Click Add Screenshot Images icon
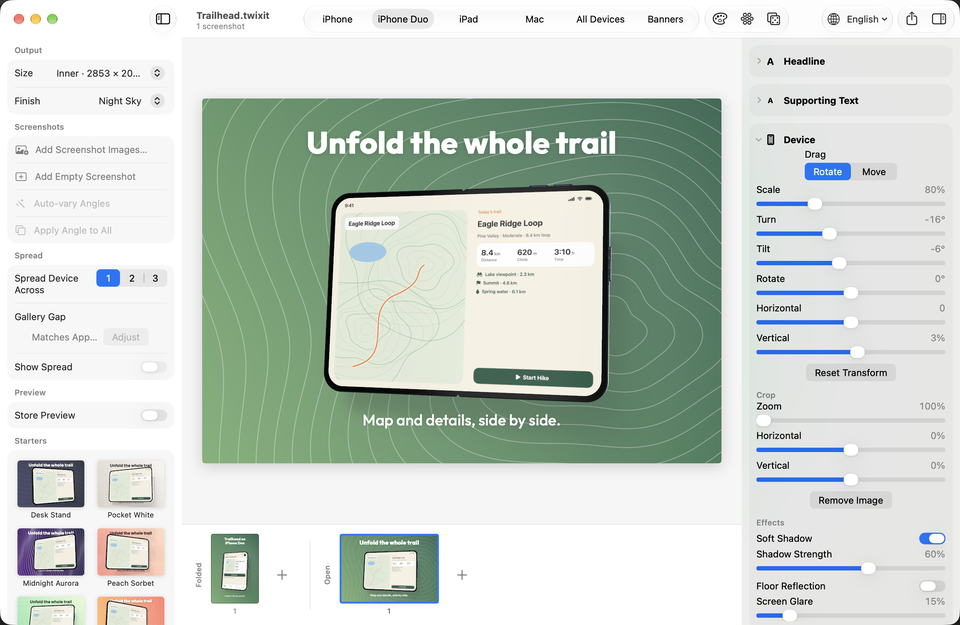 click(21, 150)
